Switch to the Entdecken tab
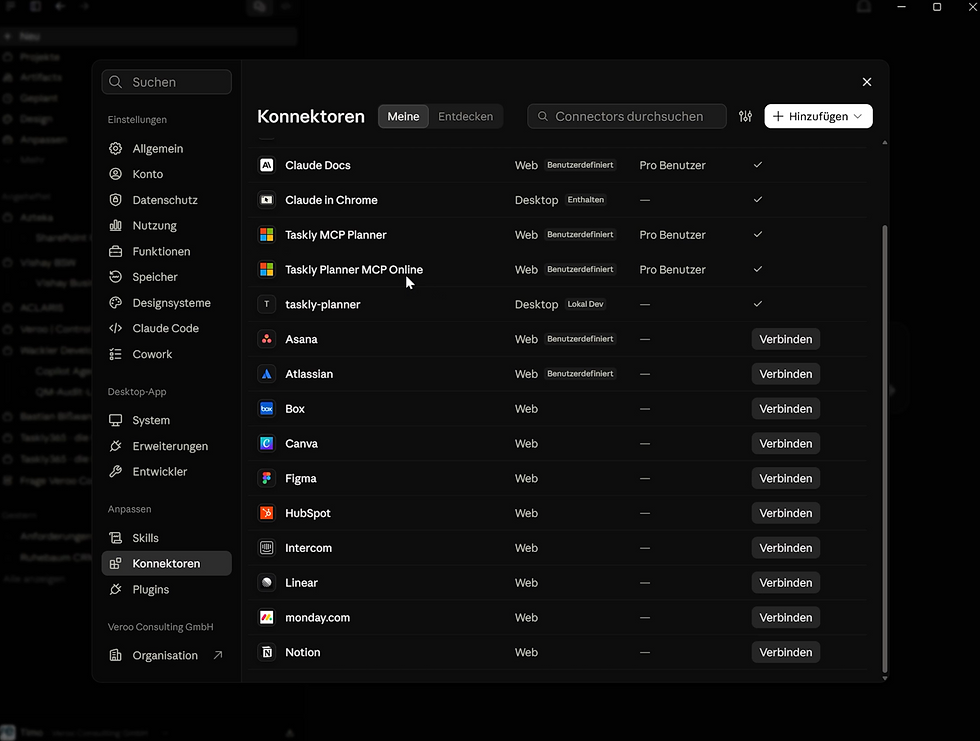980x741 pixels. point(466,116)
